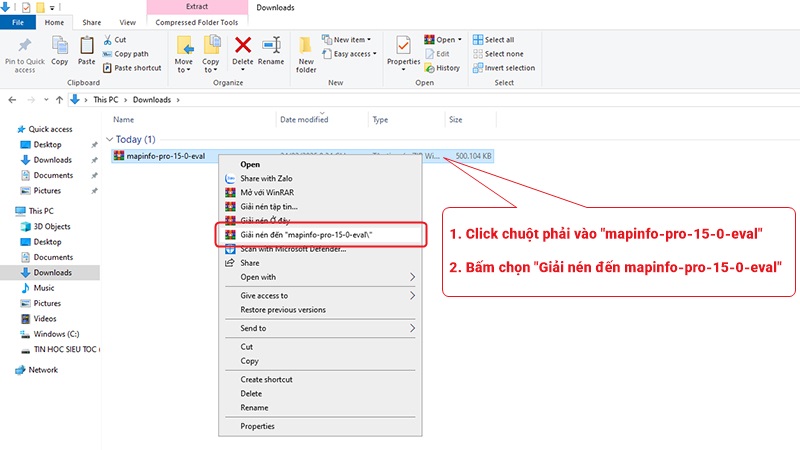Open the Easy access dropdown
800x450 pixels.
[350, 54]
